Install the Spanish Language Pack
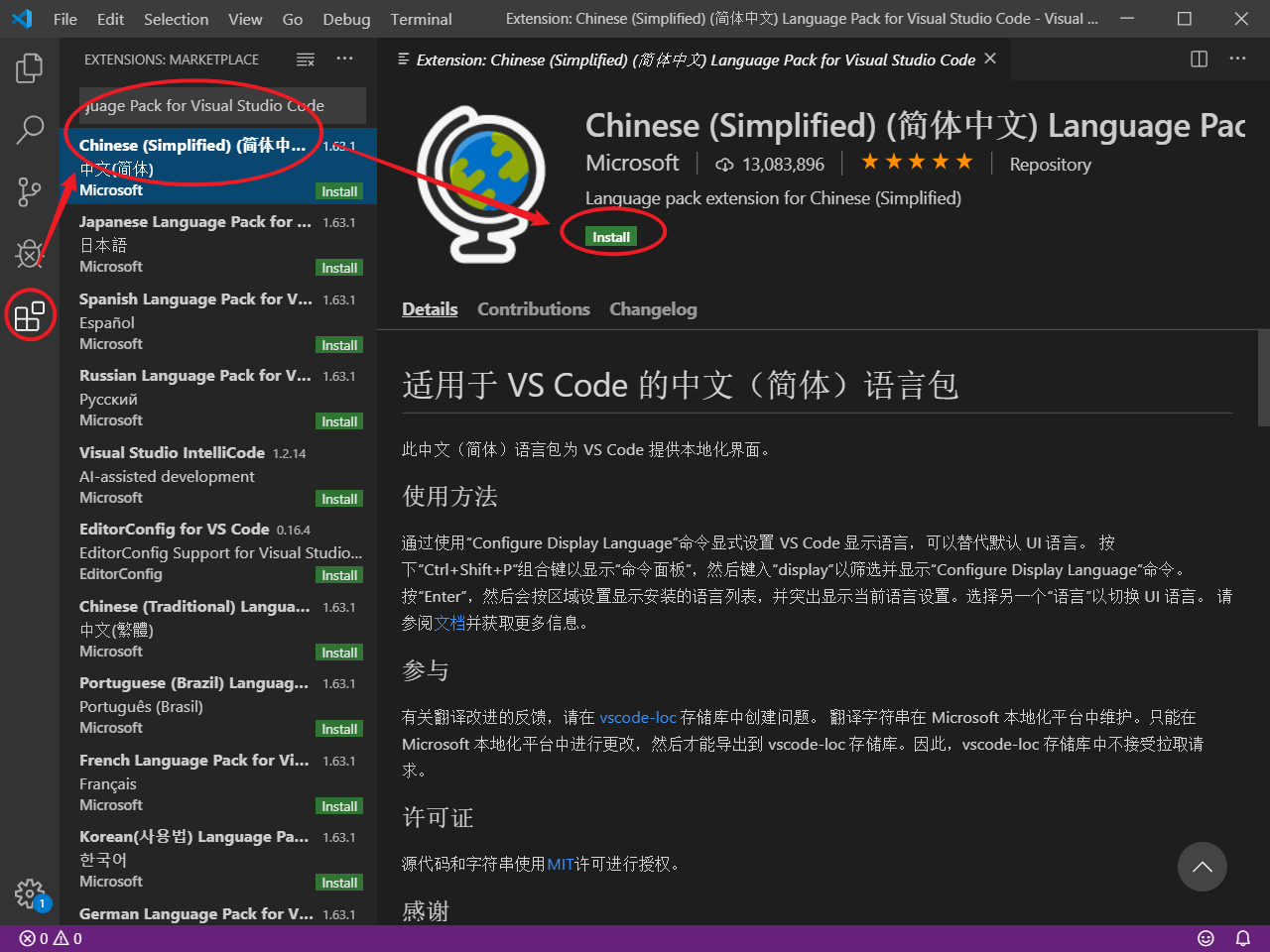 339,345
